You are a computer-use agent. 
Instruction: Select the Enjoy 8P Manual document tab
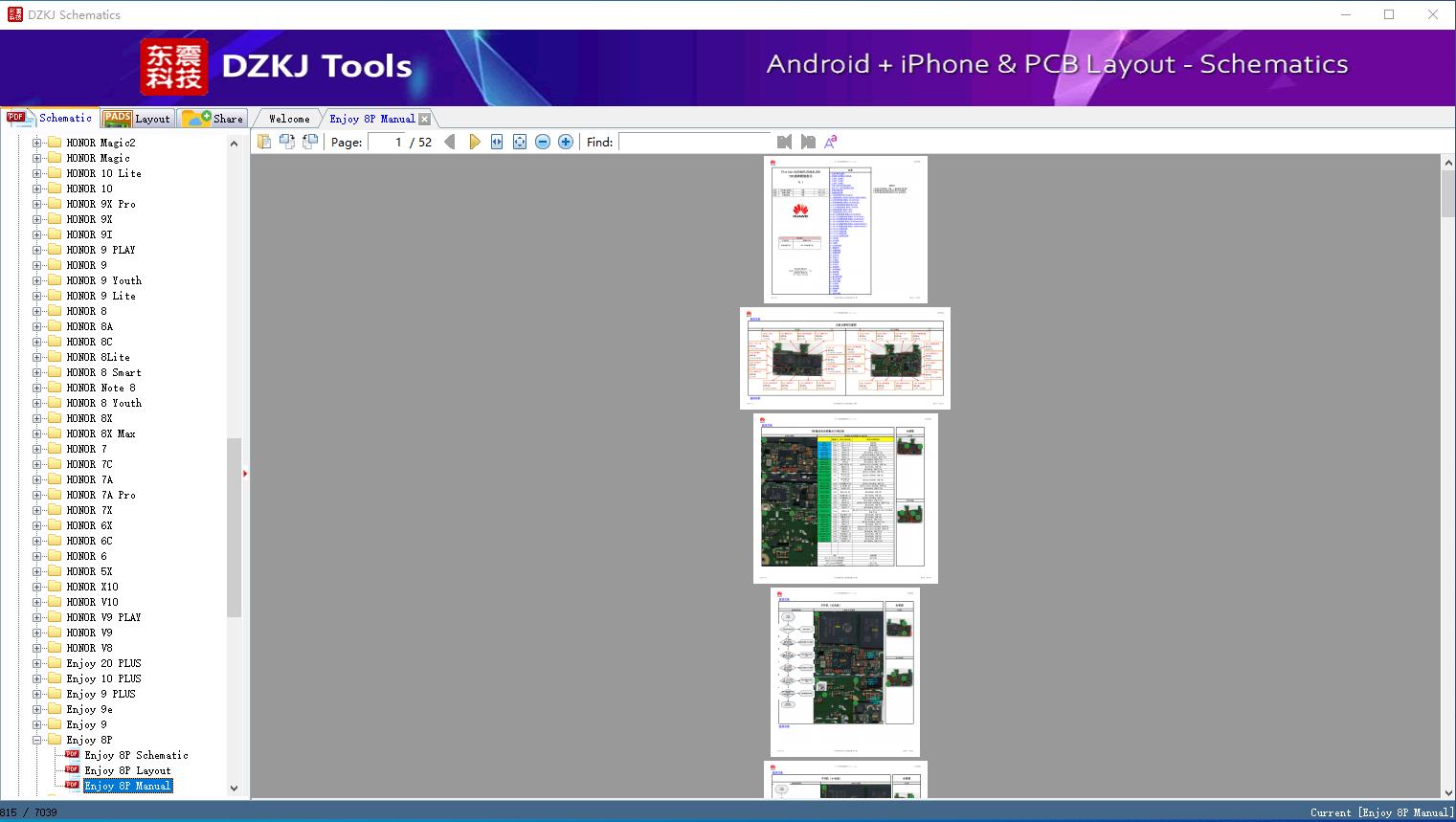pyautogui.click(x=371, y=119)
